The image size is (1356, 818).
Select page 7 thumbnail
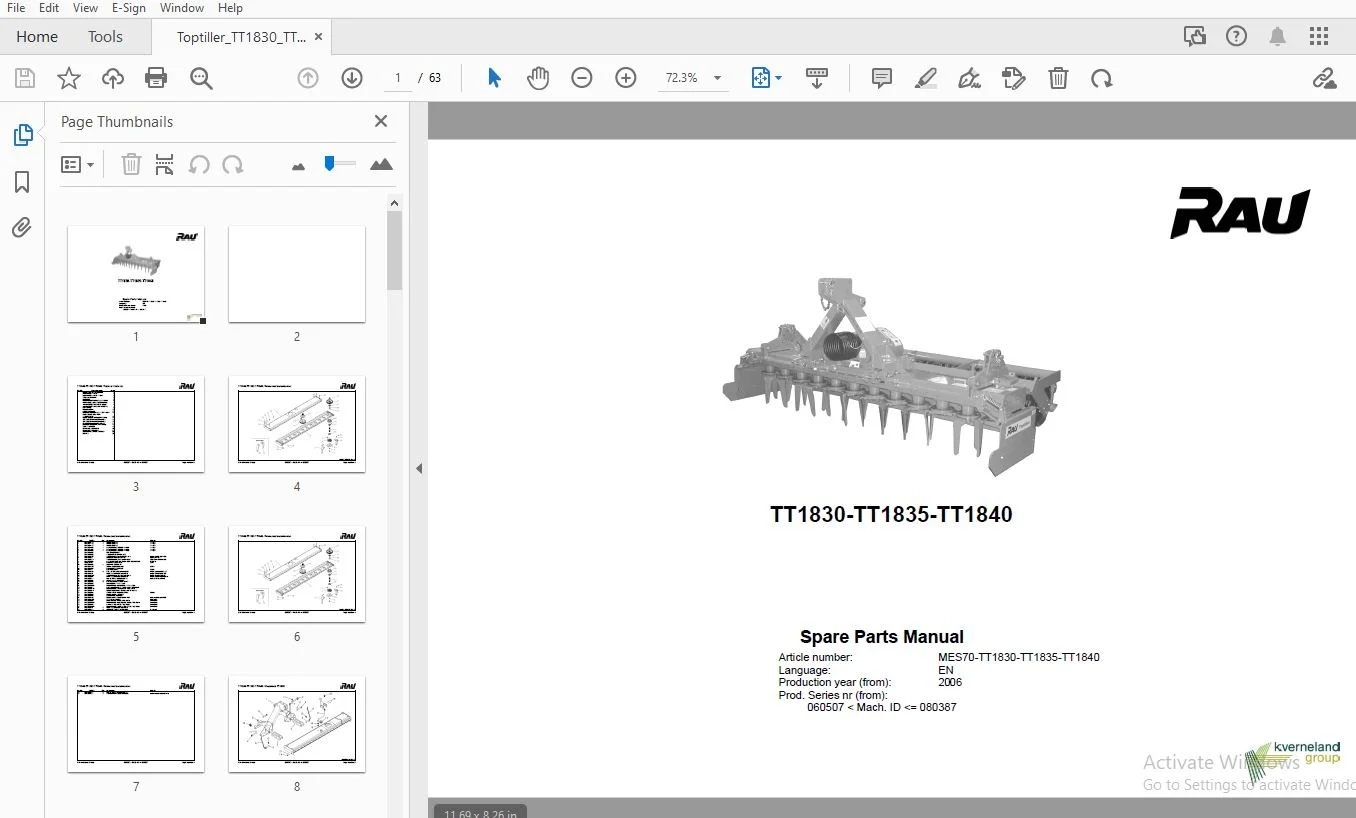click(136, 724)
